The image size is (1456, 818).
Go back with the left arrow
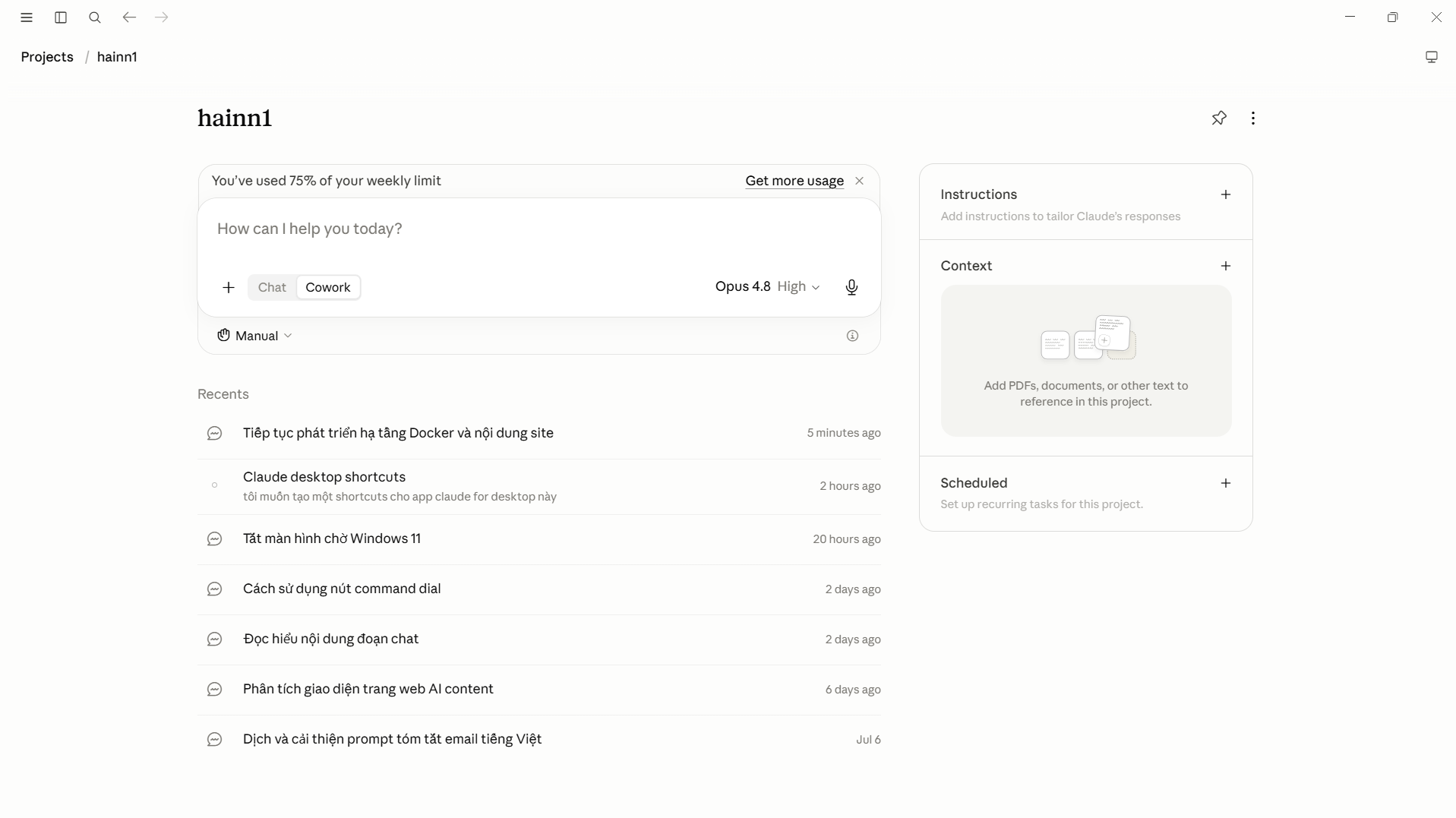coord(129,17)
